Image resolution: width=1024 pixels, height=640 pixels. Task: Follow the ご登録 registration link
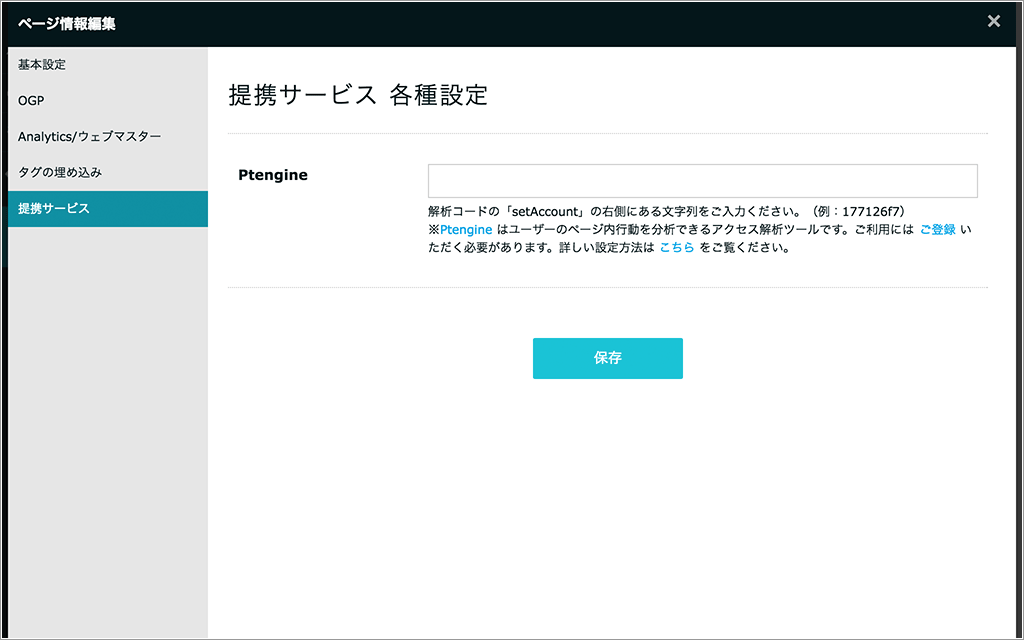(x=938, y=230)
